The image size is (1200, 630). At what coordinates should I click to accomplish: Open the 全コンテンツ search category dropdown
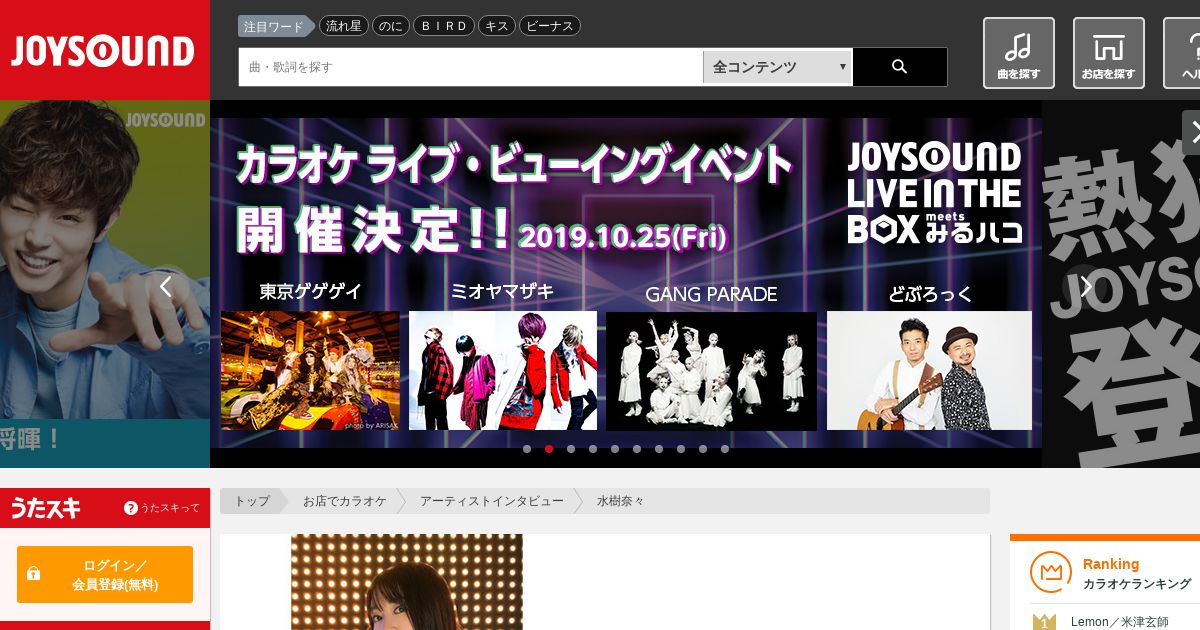[x=777, y=67]
